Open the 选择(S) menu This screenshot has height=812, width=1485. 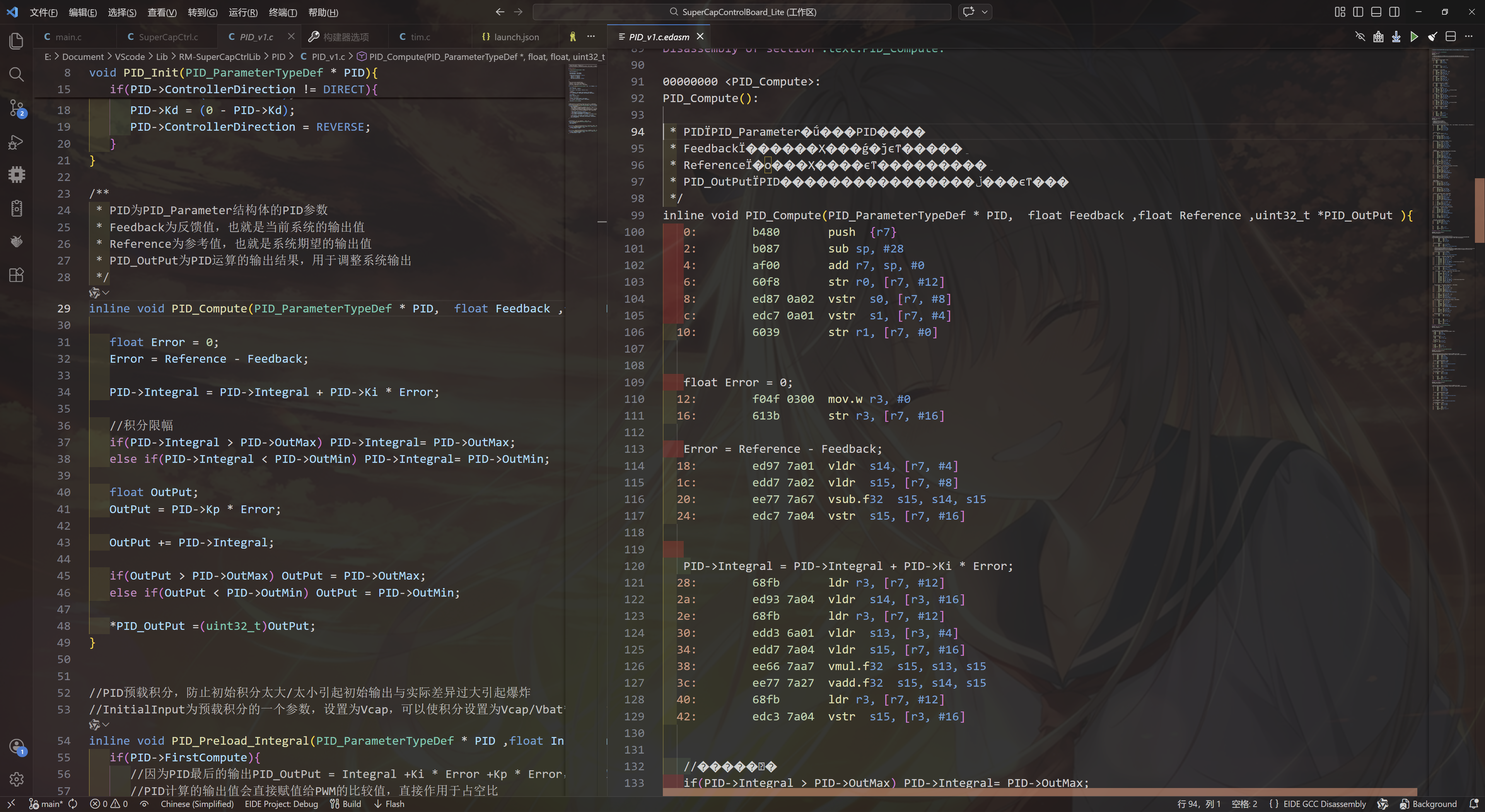pos(122,12)
